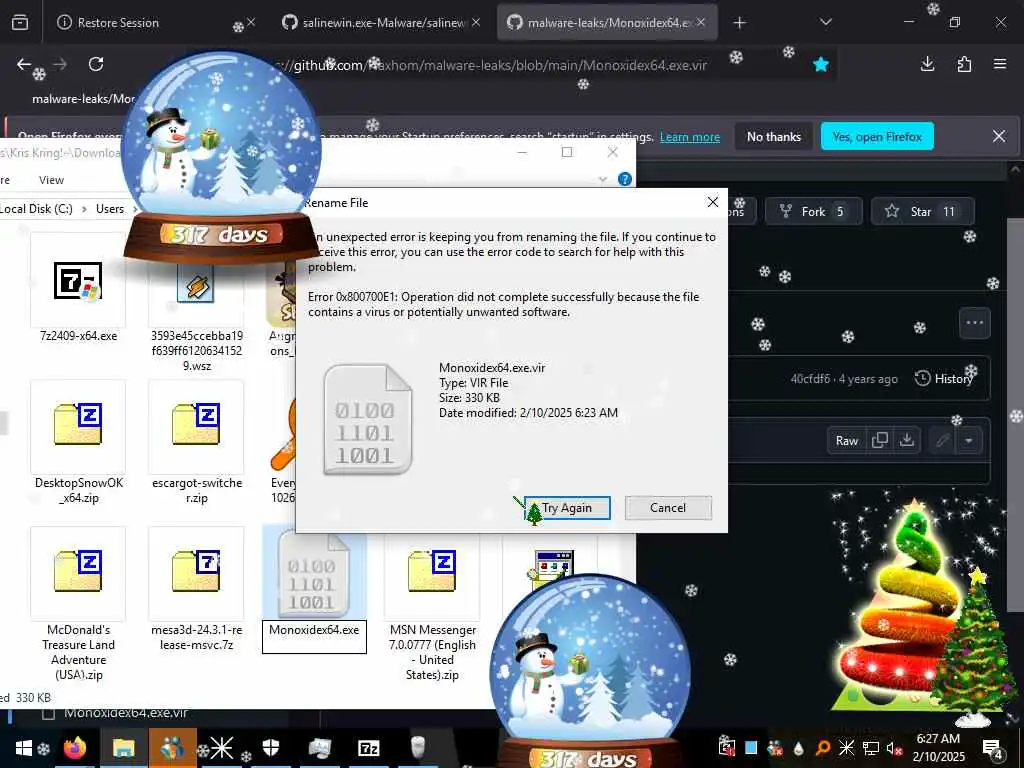The image size is (1024, 768).
Task: Click the Firefox back arrow
Action: point(24,64)
